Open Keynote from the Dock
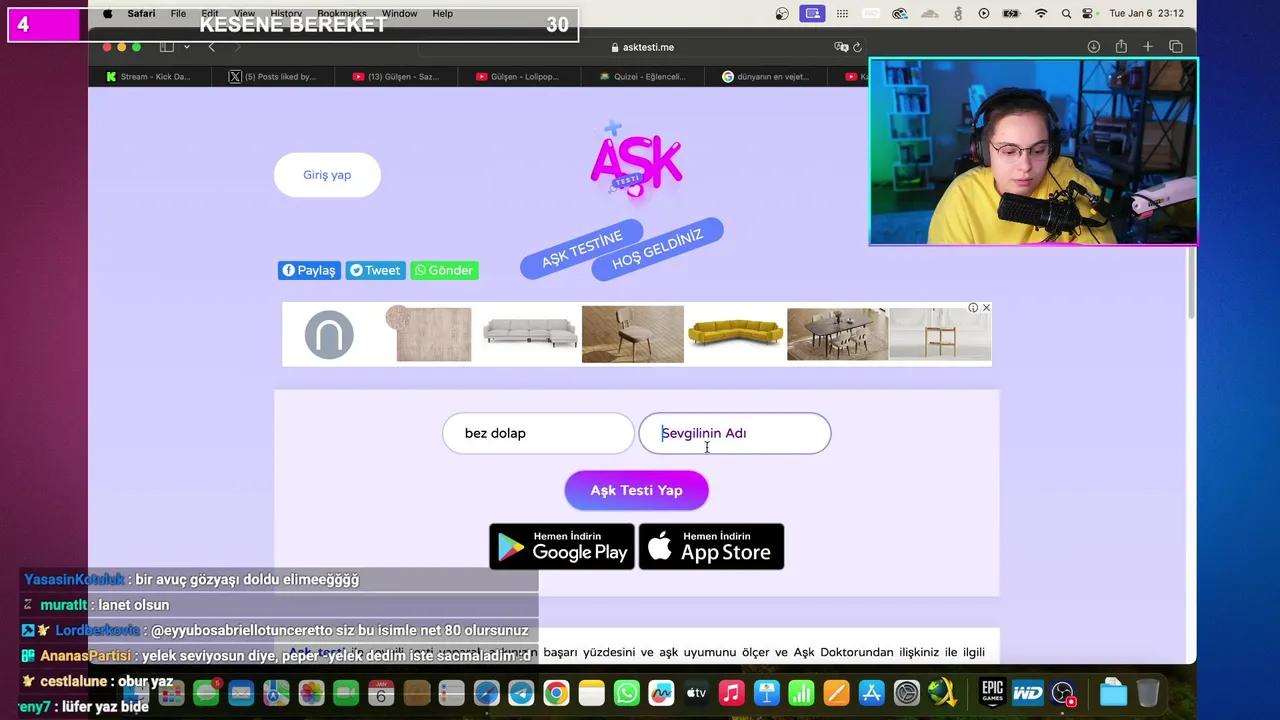 point(767,693)
